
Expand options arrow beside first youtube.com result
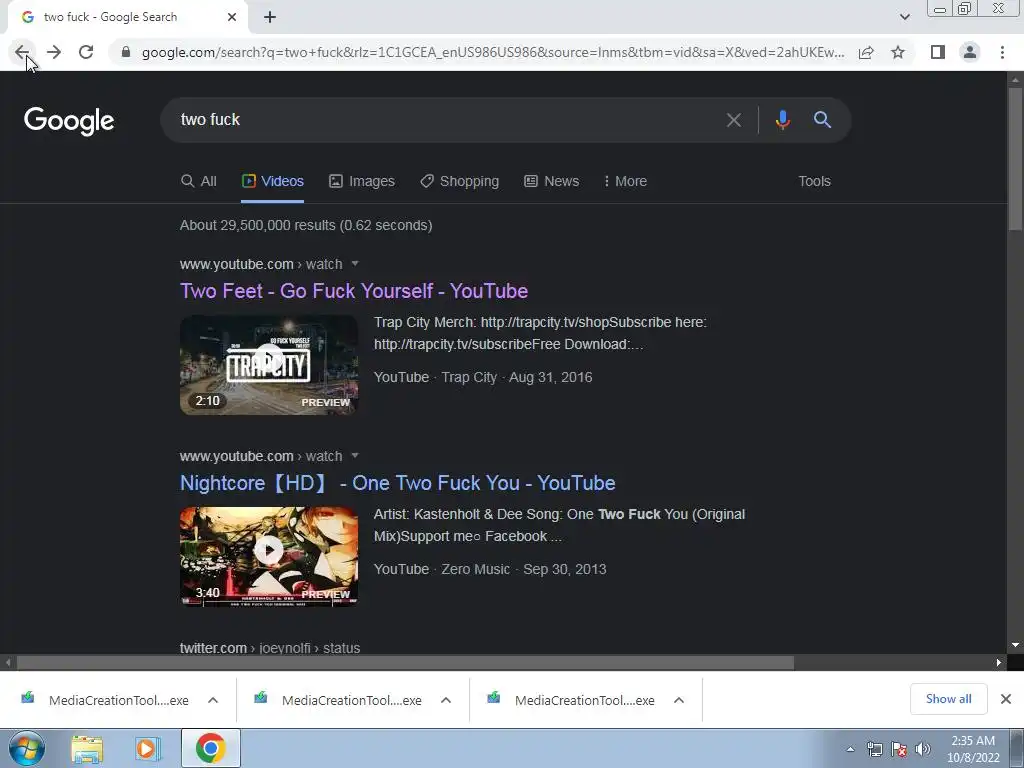(355, 264)
